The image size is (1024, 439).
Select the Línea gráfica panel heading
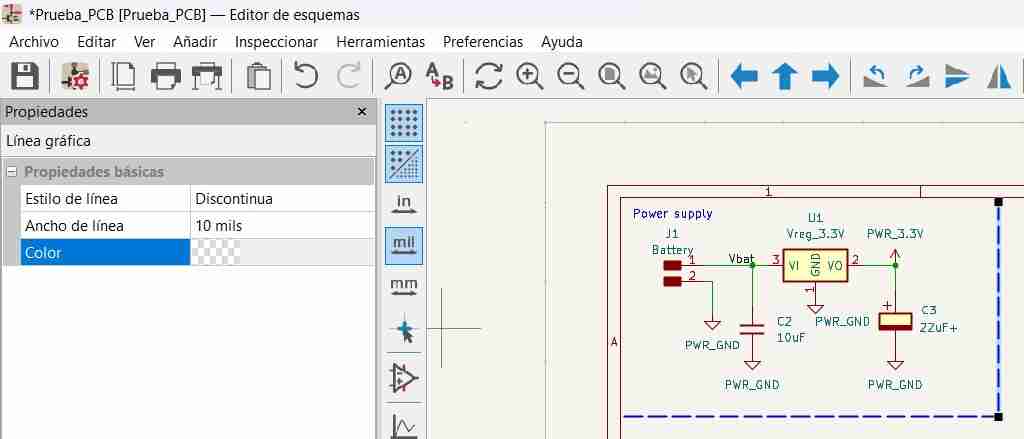(48, 141)
